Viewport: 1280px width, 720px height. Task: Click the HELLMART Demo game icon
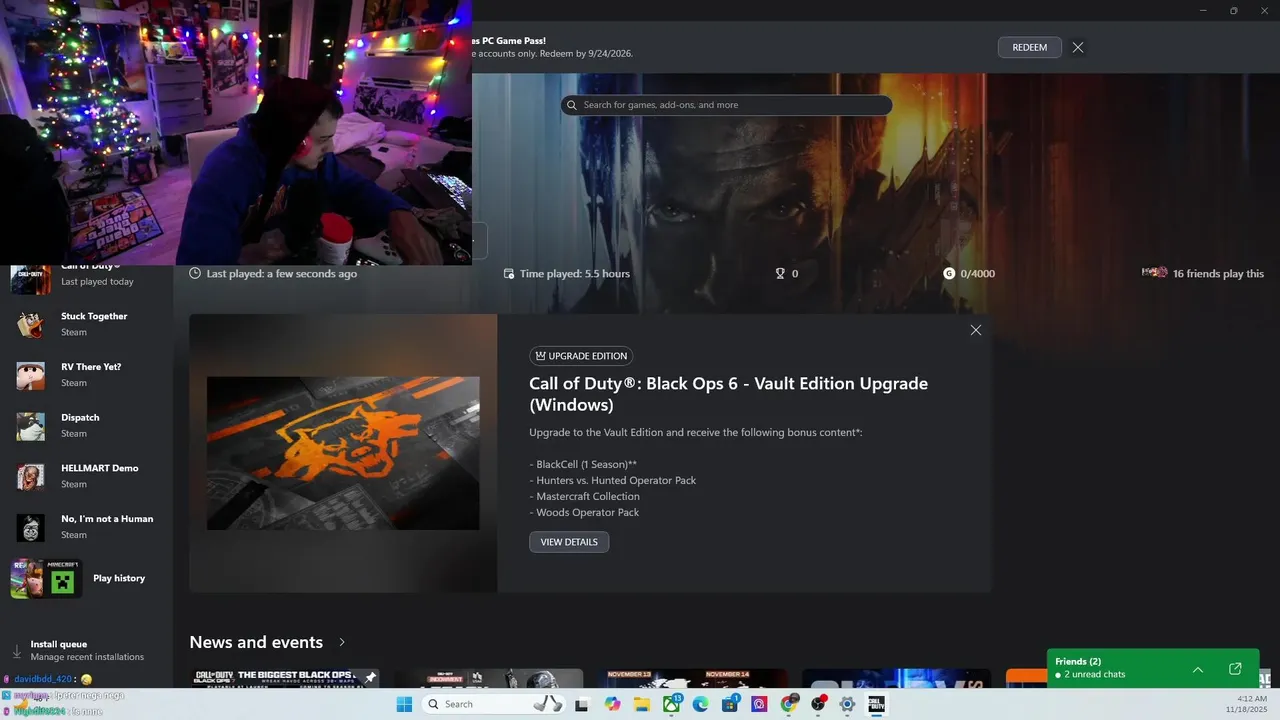click(30, 477)
